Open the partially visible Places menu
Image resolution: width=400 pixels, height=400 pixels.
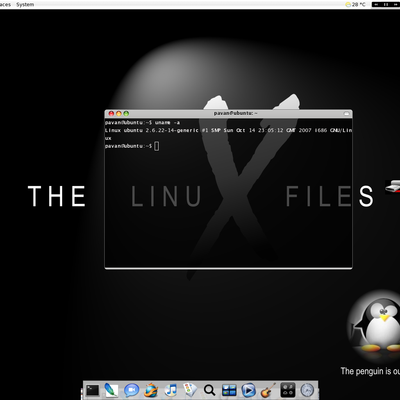tap(5, 5)
